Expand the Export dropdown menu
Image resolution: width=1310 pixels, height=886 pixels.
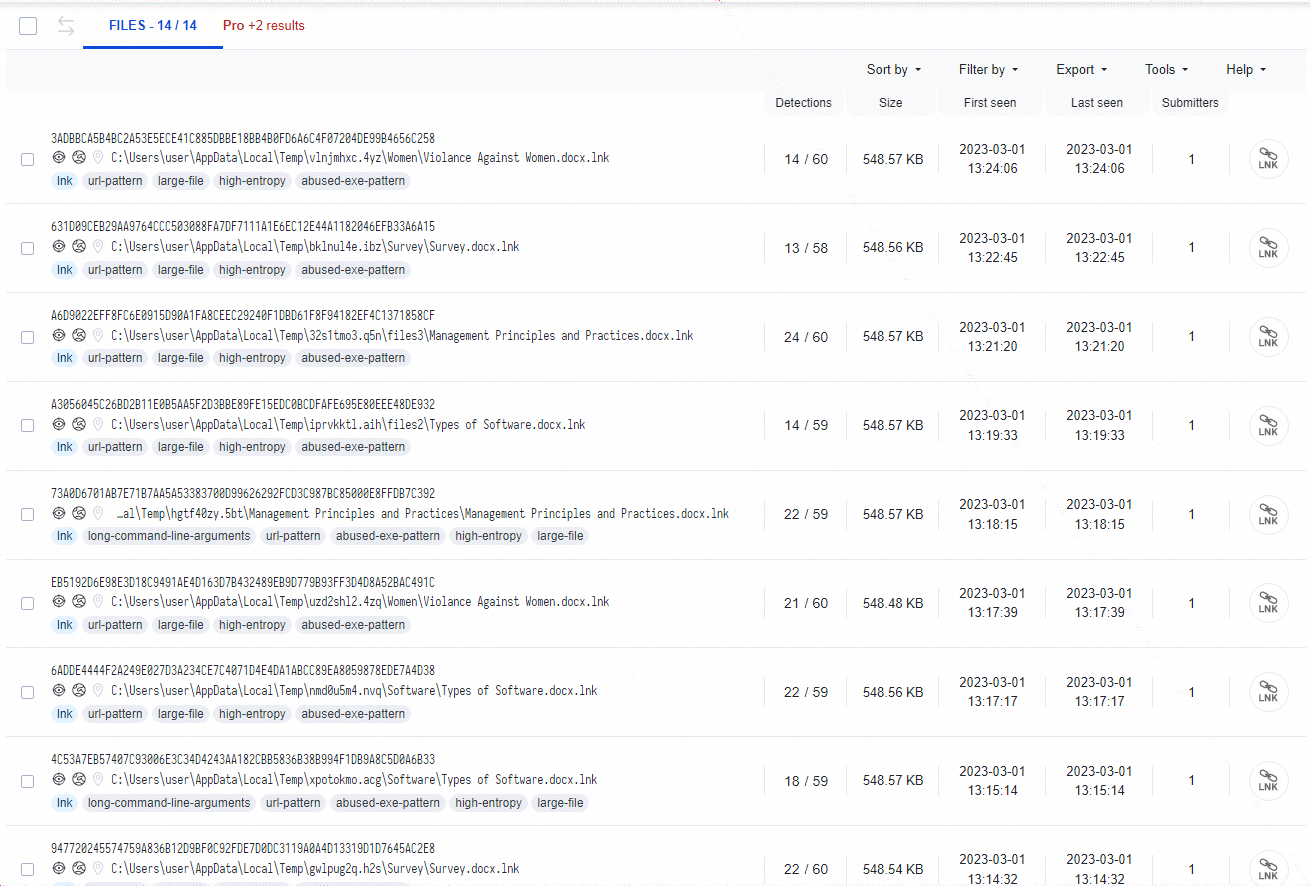pyautogui.click(x=1082, y=70)
